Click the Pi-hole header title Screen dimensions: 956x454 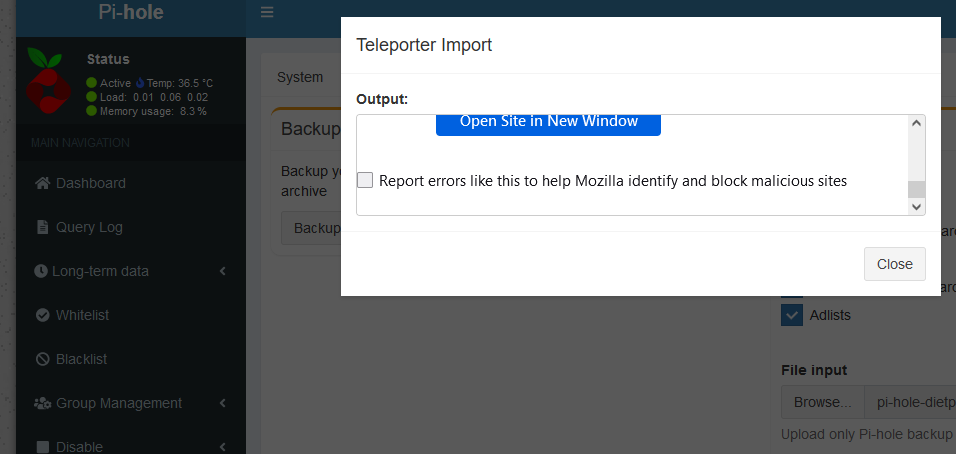pyautogui.click(x=131, y=12)
